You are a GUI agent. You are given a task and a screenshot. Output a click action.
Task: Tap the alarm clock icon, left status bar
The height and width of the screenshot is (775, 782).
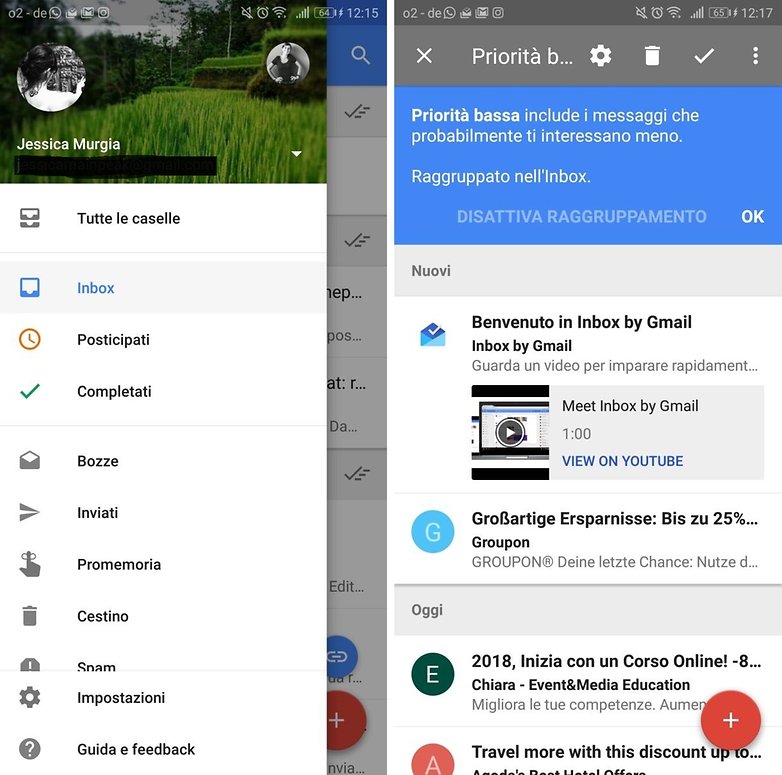262,12
